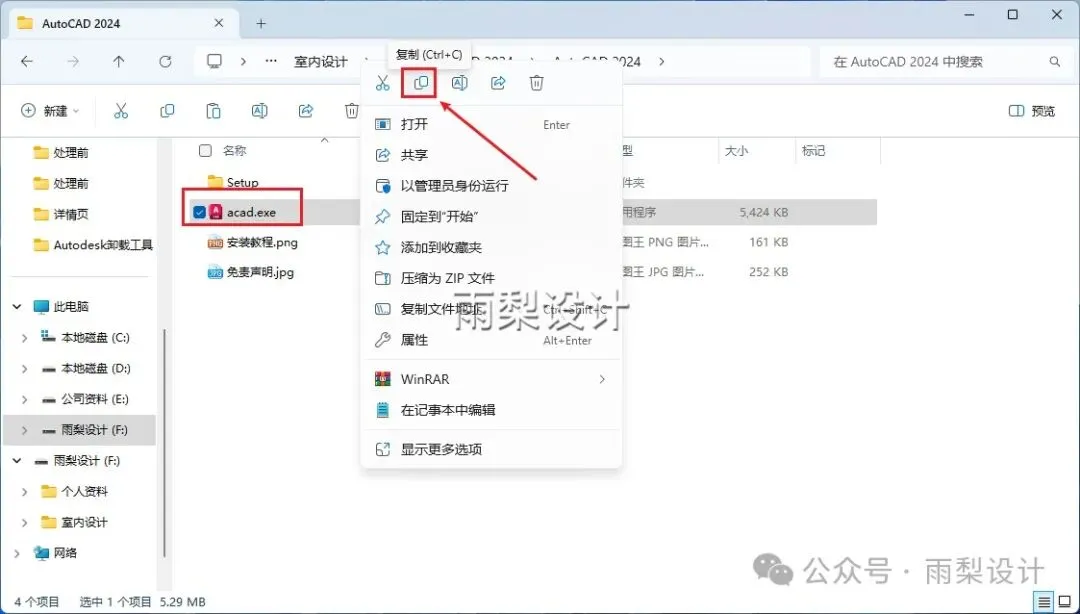Viewport: 1080px width, 614px height.
Task: Choose 固定到"开始" in context menu
Action: [x=492, y=216]
